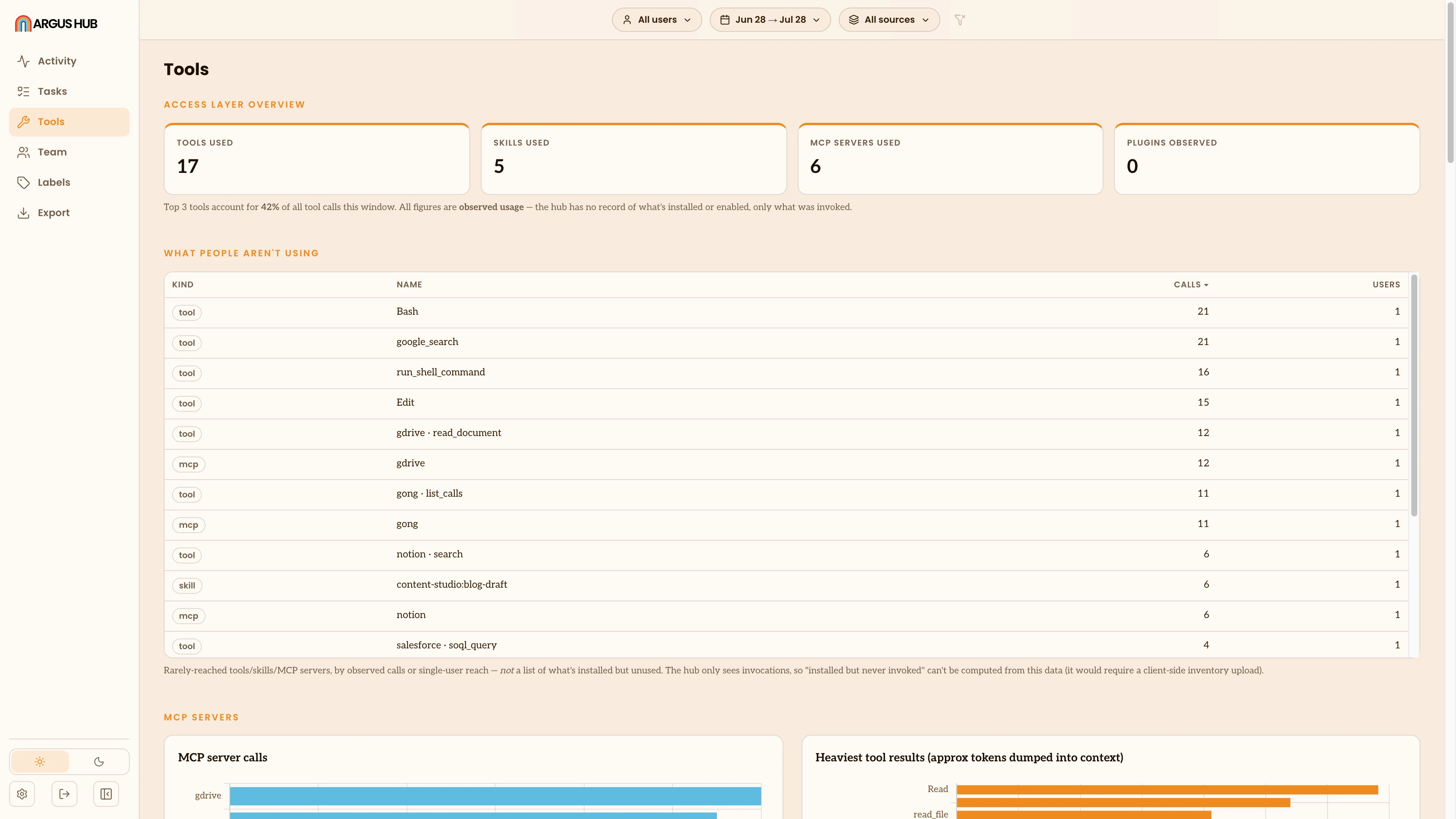Click the Tools wrench icon
Screen dimensions: 1456x819
pyautogui.click(x=23, y=121)
